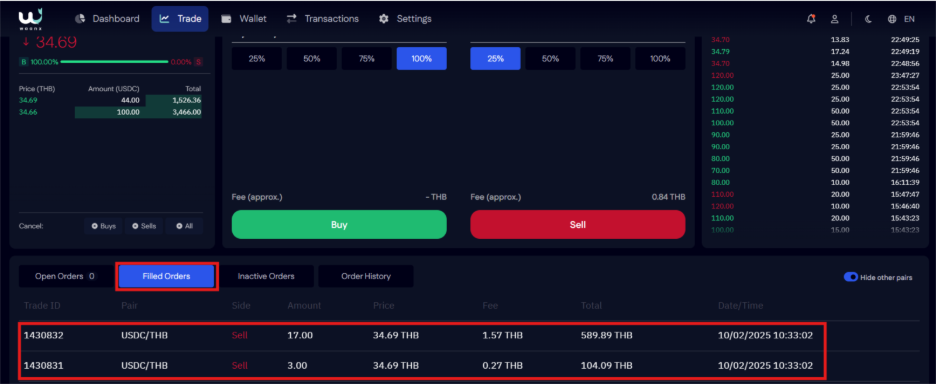The image size is (936, 384).
Task: Select 100% in buy percentage options
Action: [x=421, y=59]
